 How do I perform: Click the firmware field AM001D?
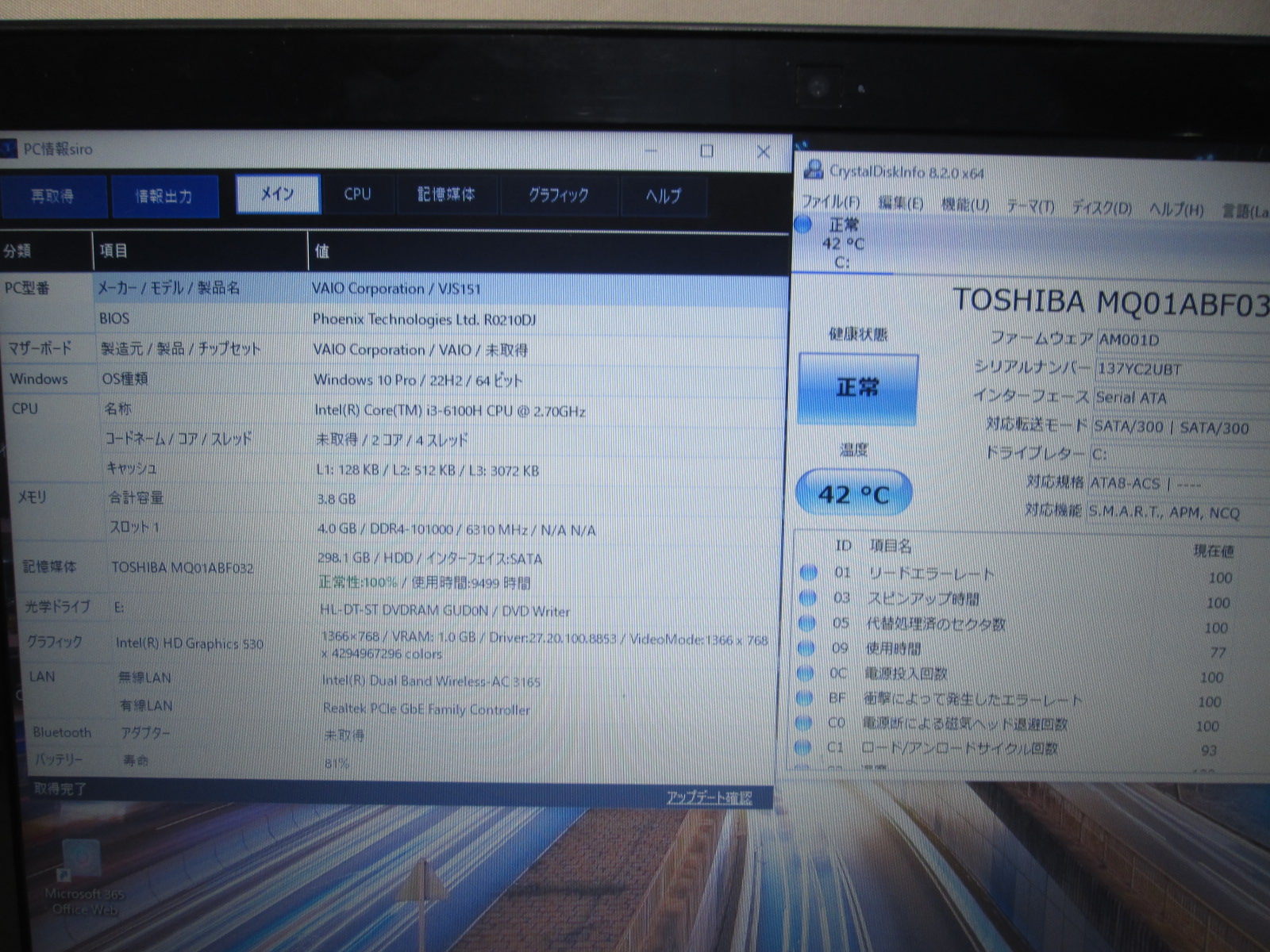pyautogui.click(x=1183, y=340)
